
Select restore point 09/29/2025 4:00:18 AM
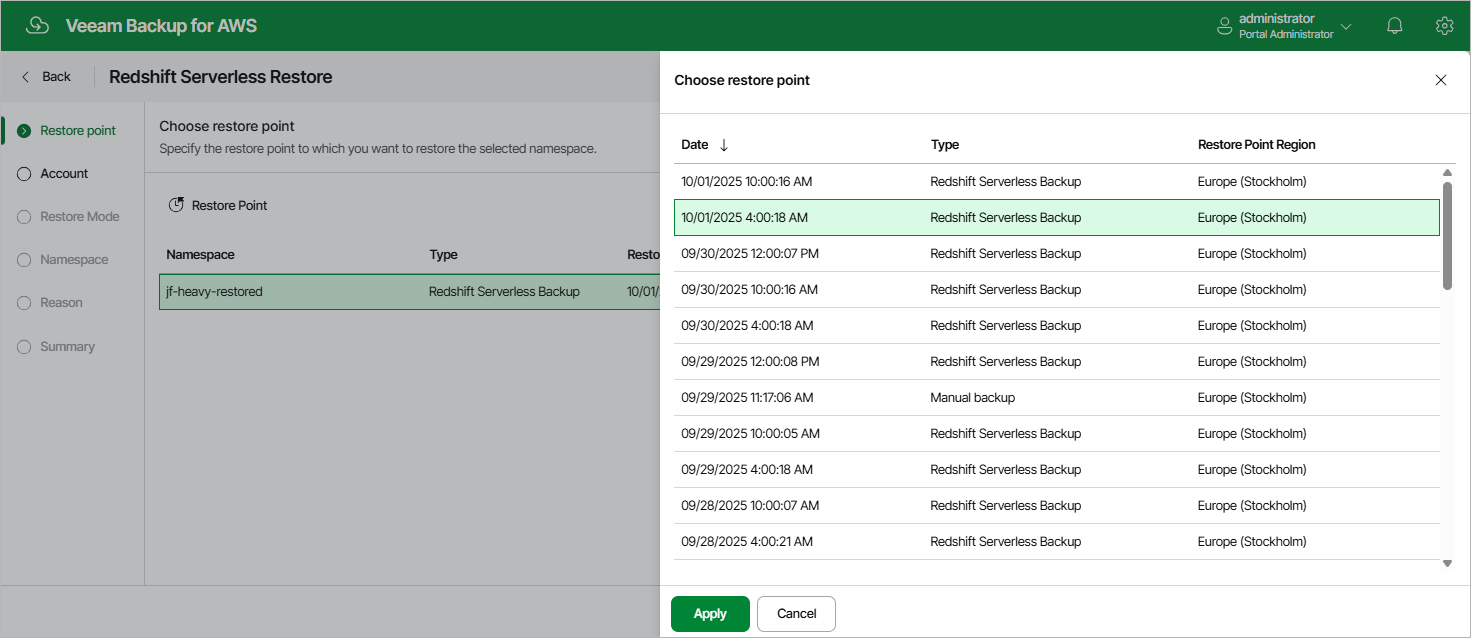click(x=1057, y=470)
